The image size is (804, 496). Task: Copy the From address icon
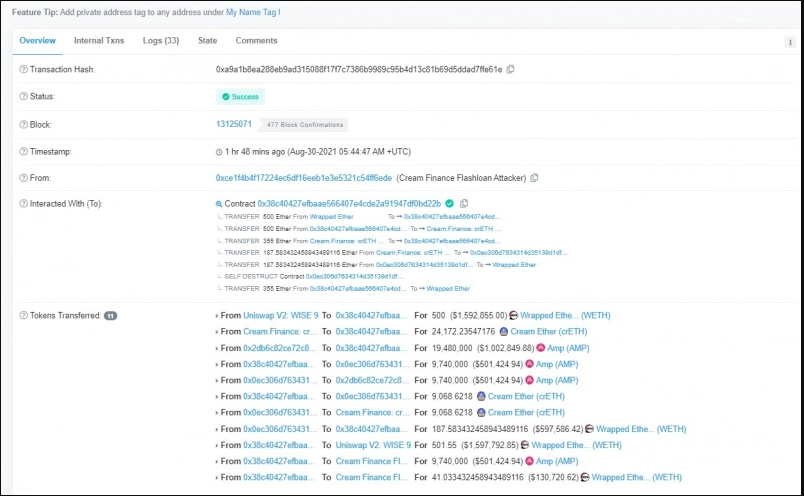(x=534, y=178)
